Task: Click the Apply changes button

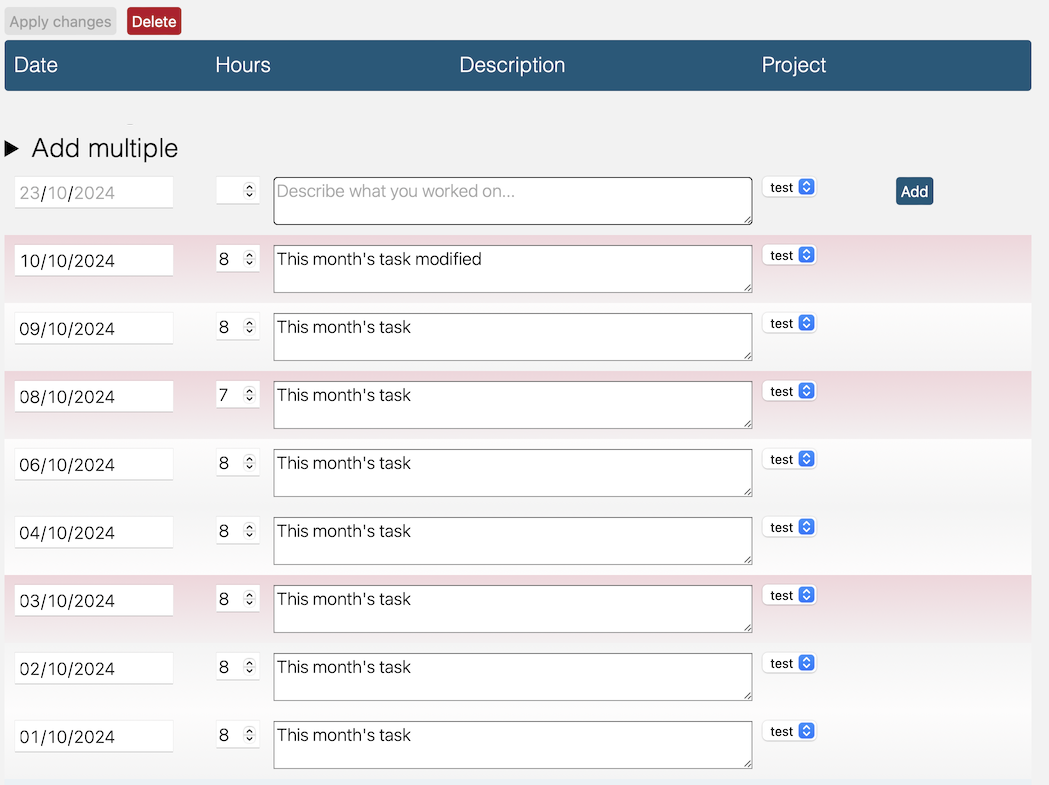Action: pyautogui.click(x=60, y=21)
